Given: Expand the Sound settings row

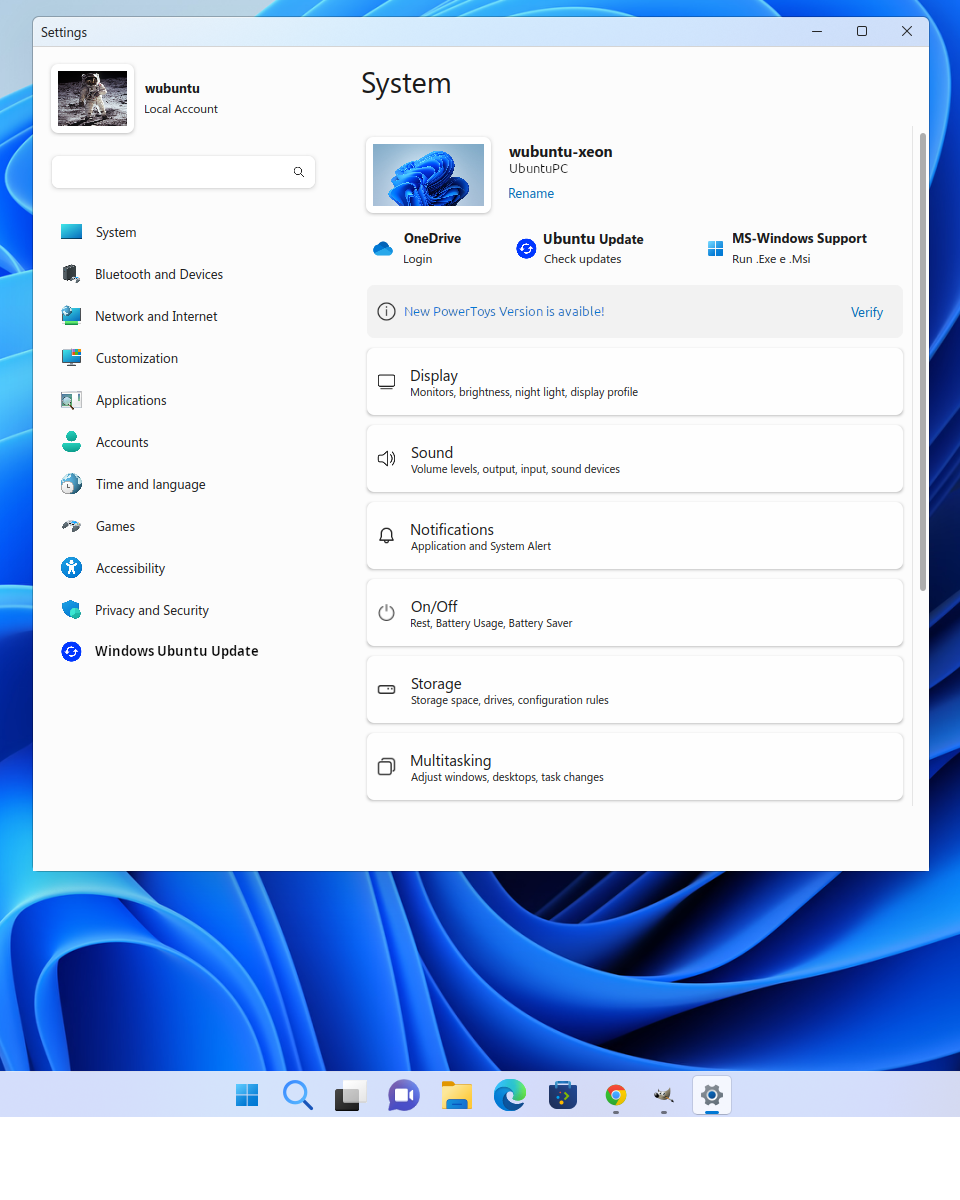Looking at the screenshot, I should (x=634, y=459).
